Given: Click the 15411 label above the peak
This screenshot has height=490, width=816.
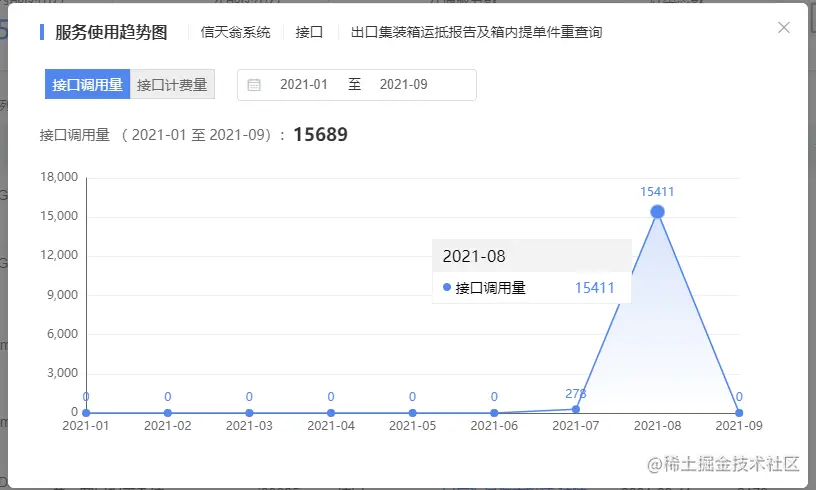Looking at the screenshot, I should click(x=657, y=192).
